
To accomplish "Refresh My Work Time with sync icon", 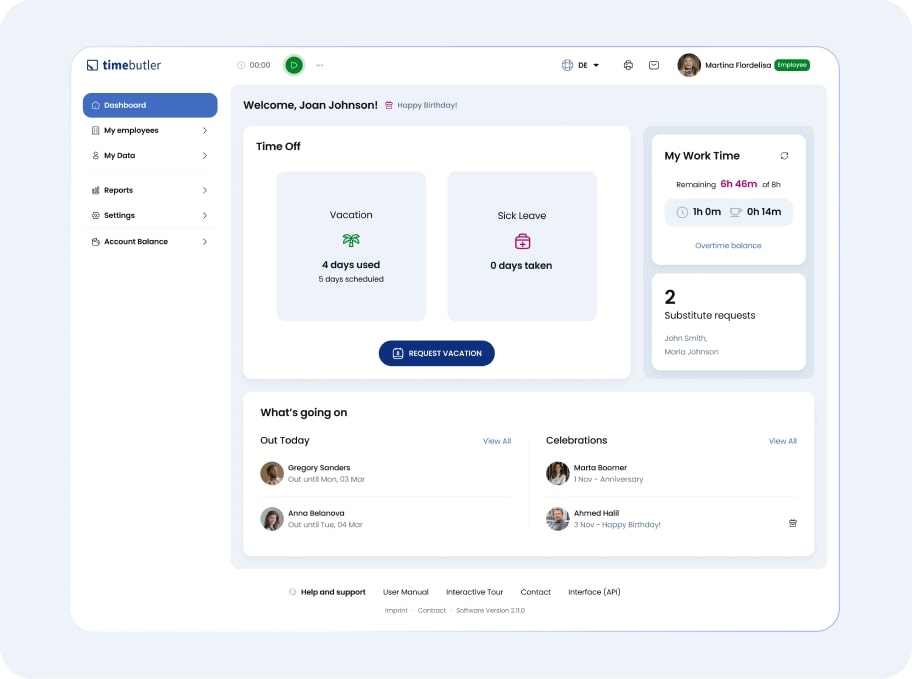I will click(x=784, y=156).
